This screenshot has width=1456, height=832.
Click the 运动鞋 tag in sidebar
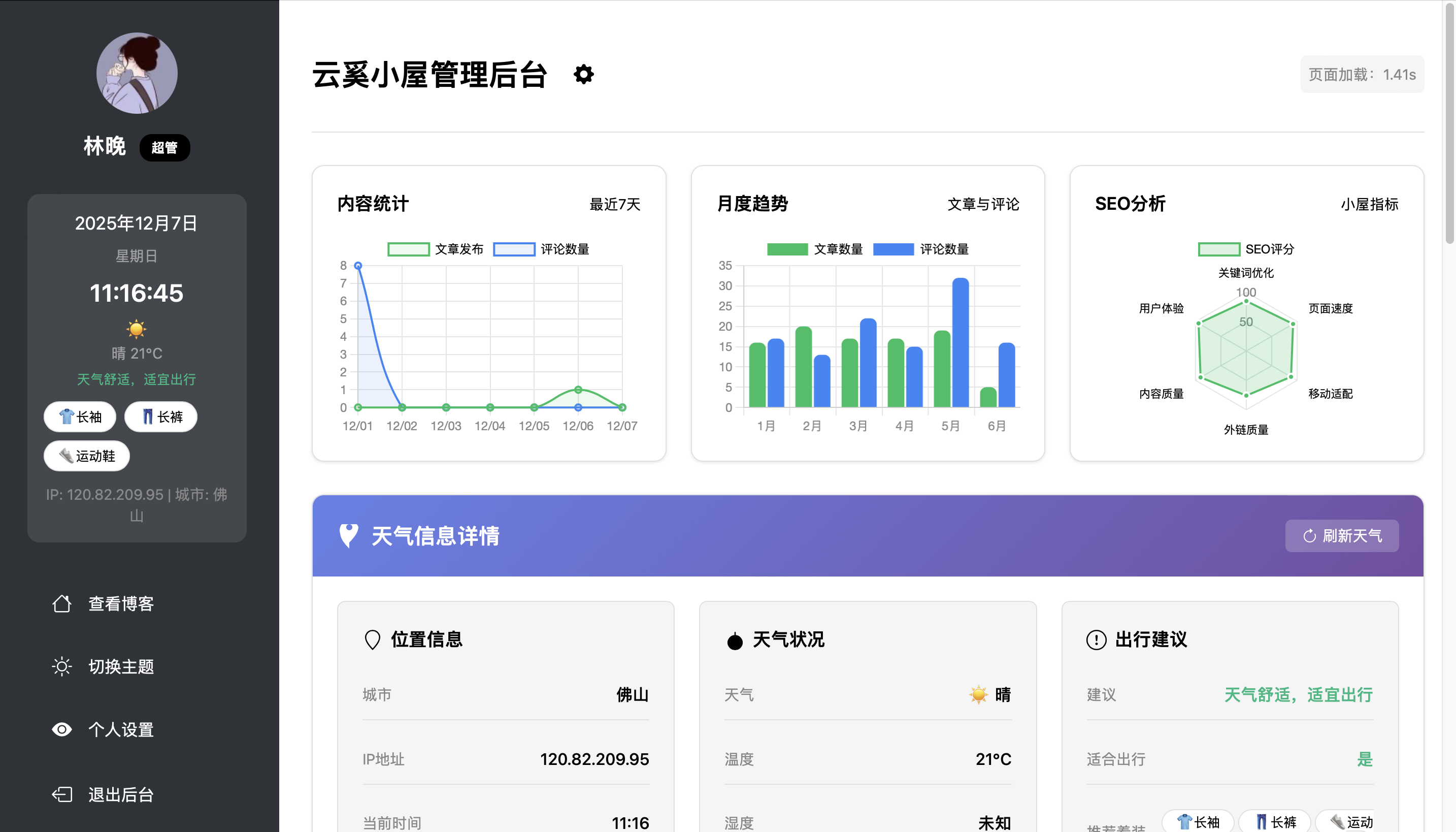(87, 456)
